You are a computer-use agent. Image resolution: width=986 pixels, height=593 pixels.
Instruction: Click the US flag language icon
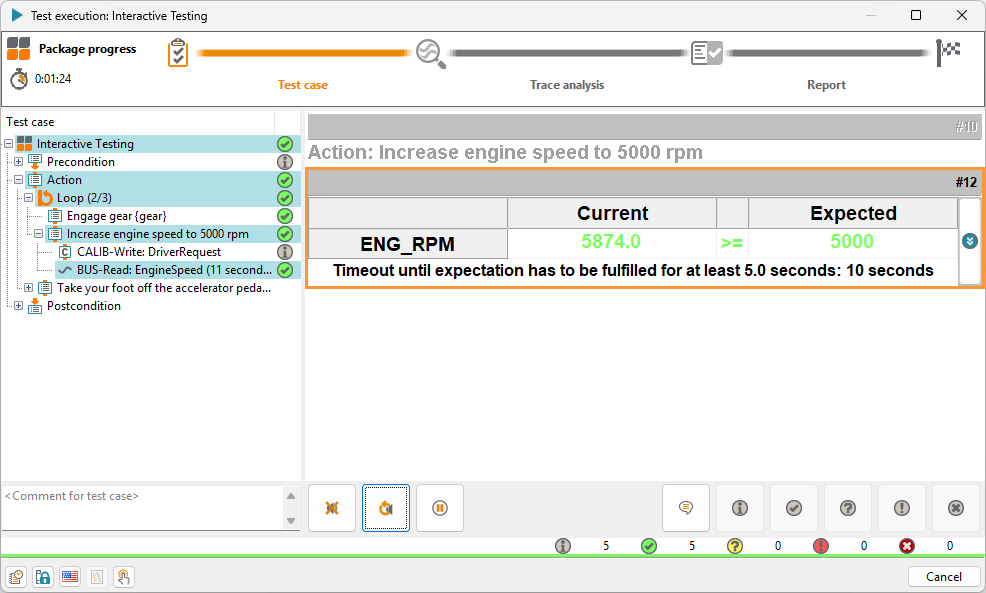point(70,577)
